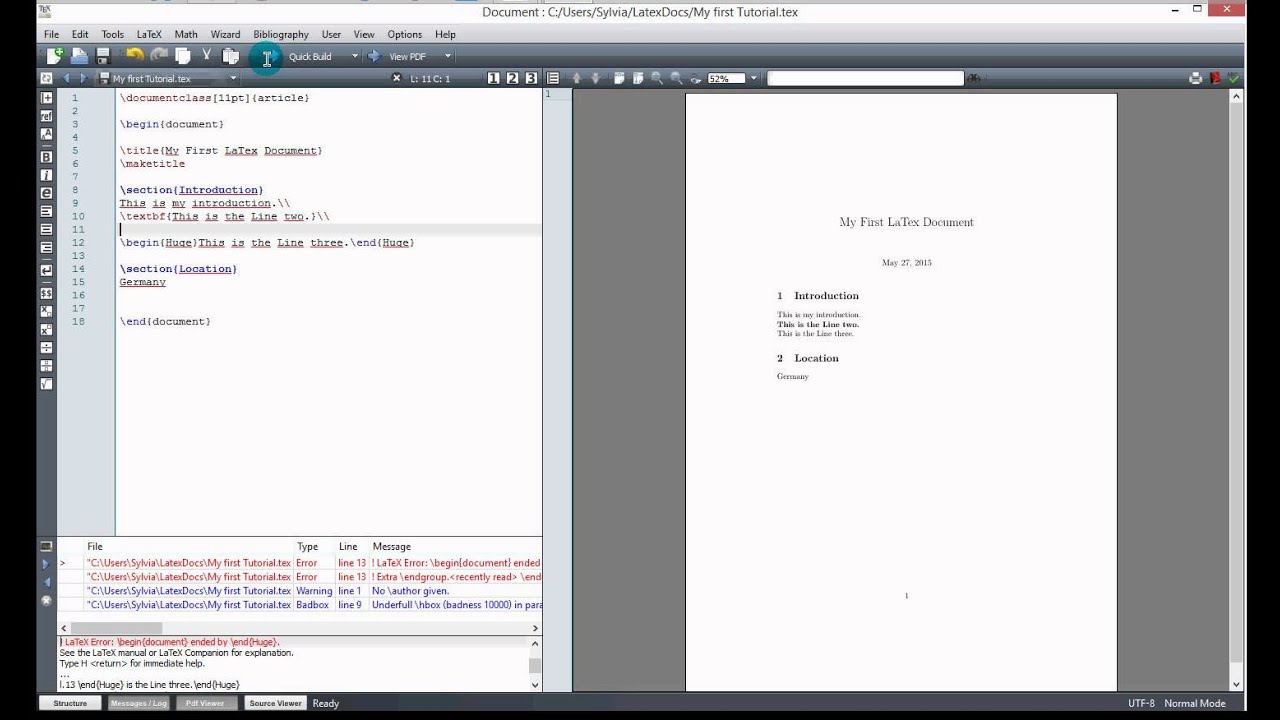Search PDF with binoculars icon

point(973,78)
